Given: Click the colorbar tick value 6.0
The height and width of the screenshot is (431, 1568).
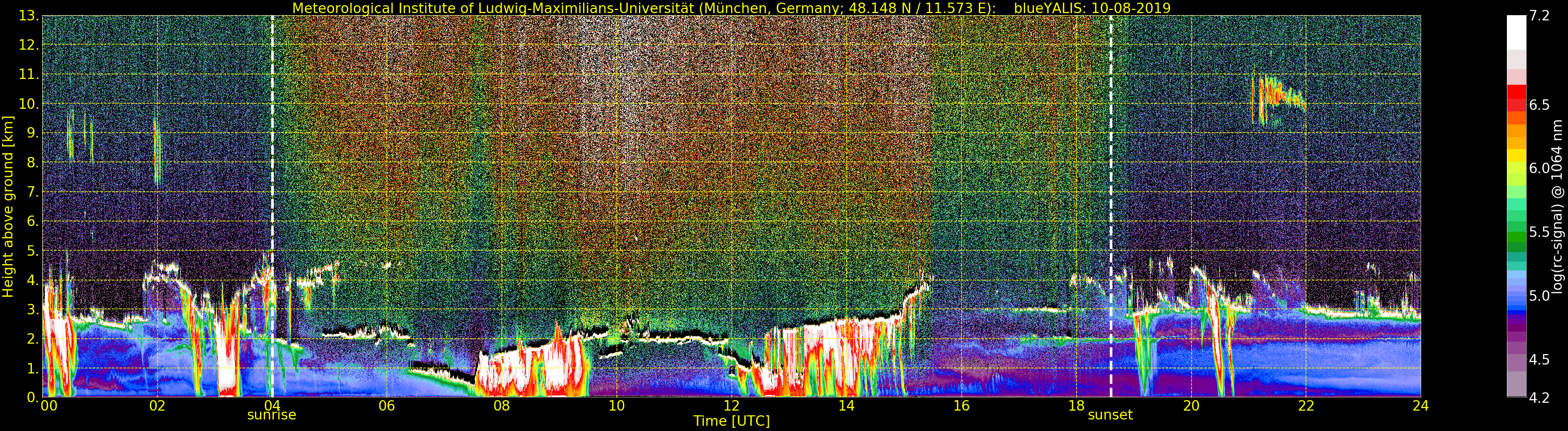Looking at the screenshot, I should (x=1539, y=168).
